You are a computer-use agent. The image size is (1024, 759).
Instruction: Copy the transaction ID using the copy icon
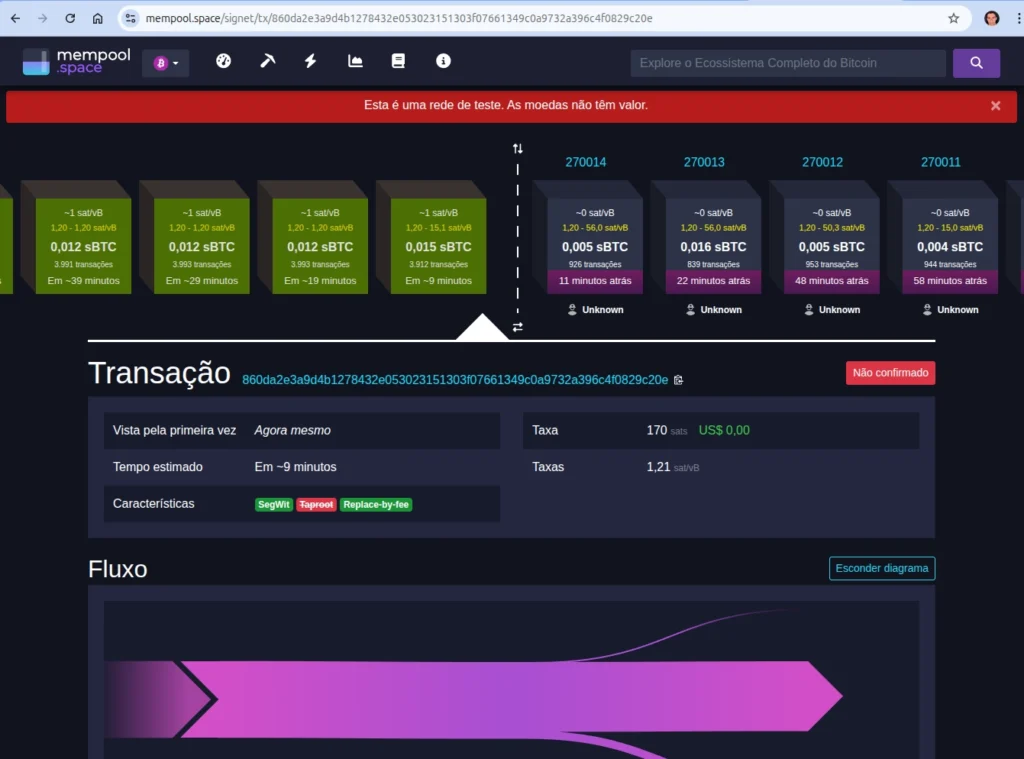coord(679,380)
